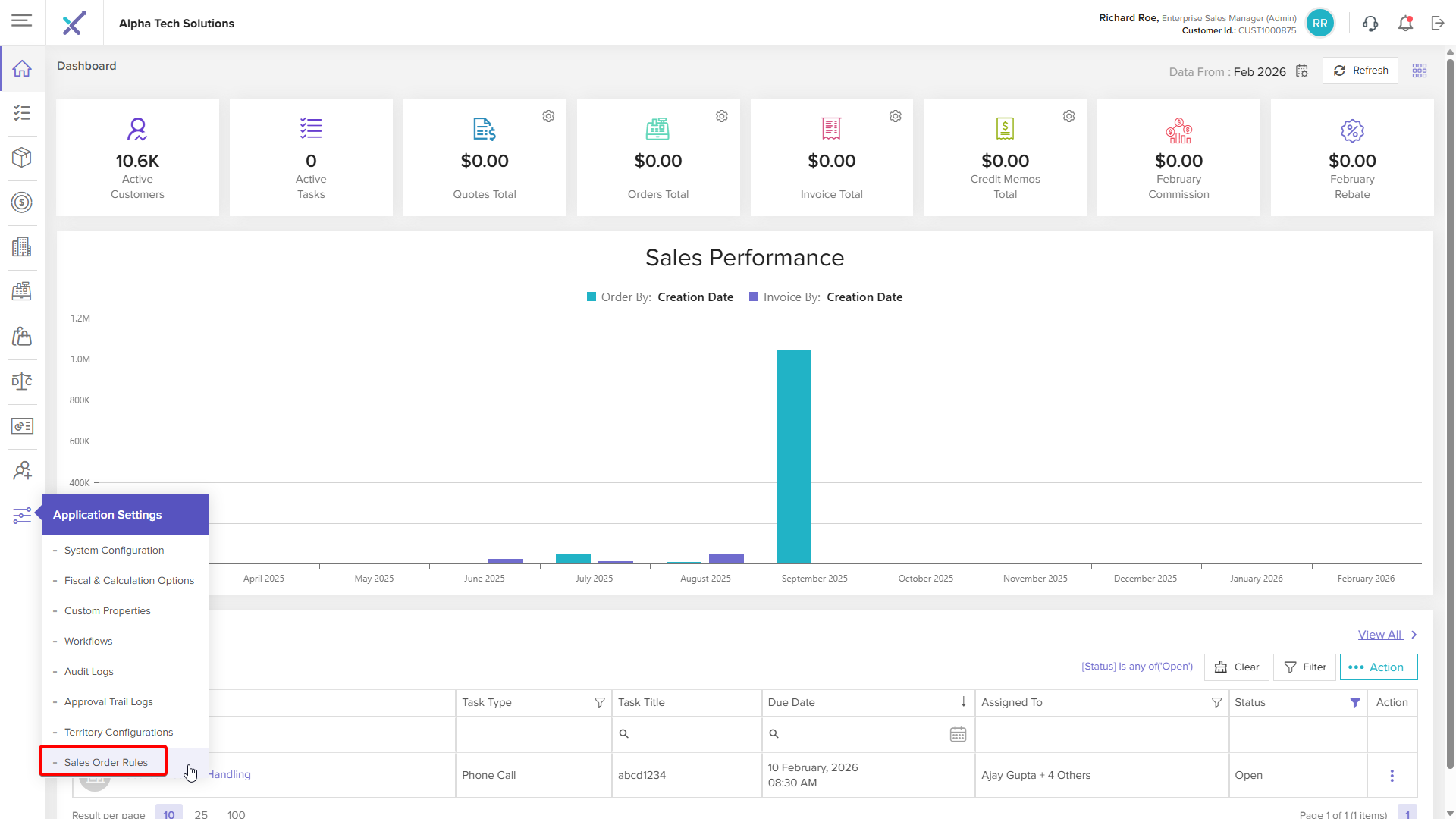Open the Action dropdown button
This screenshot has width=1456, height=819.
coord(1378,667)
